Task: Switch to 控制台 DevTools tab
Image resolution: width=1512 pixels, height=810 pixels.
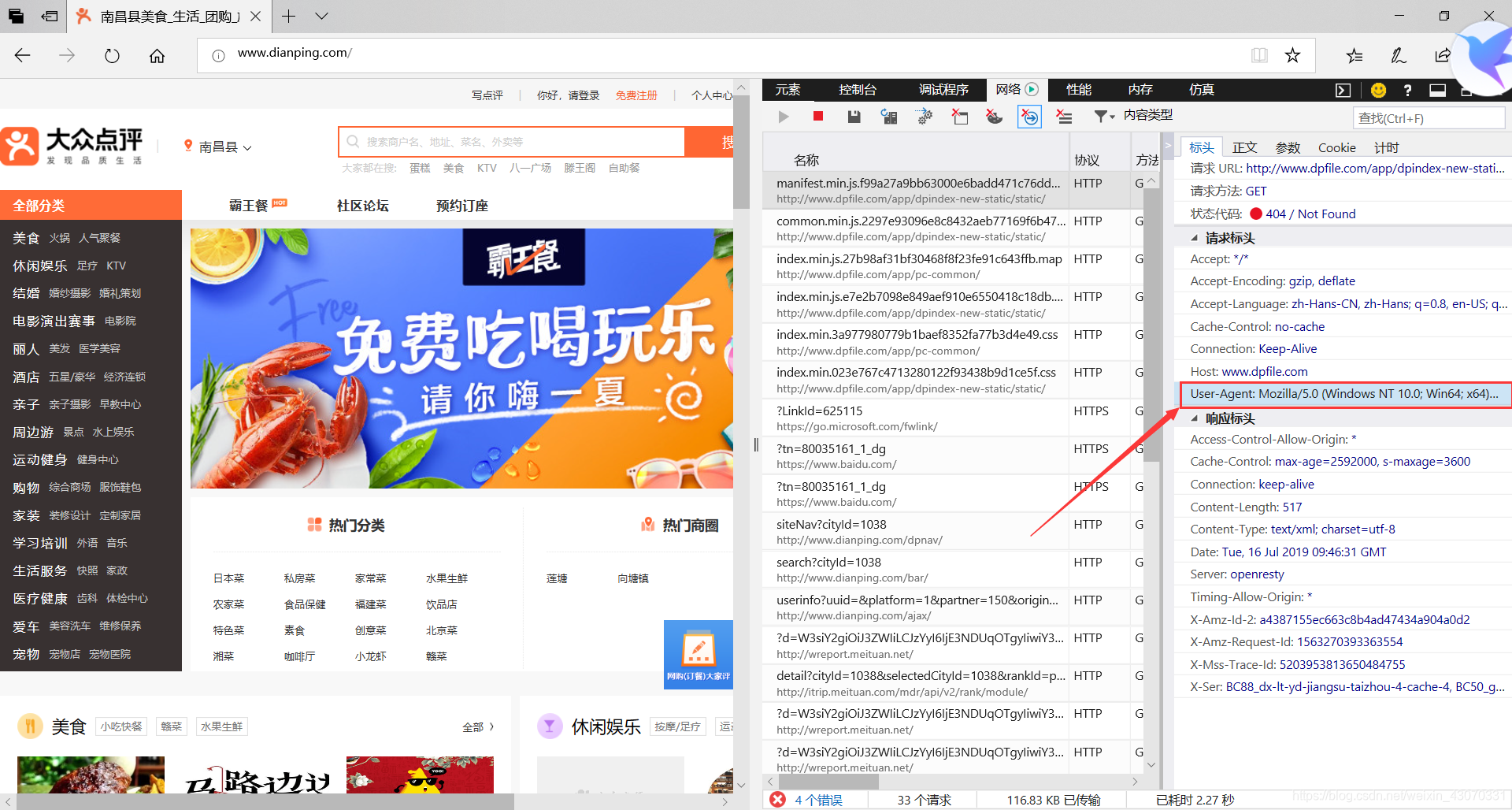Action: point(858,90)
